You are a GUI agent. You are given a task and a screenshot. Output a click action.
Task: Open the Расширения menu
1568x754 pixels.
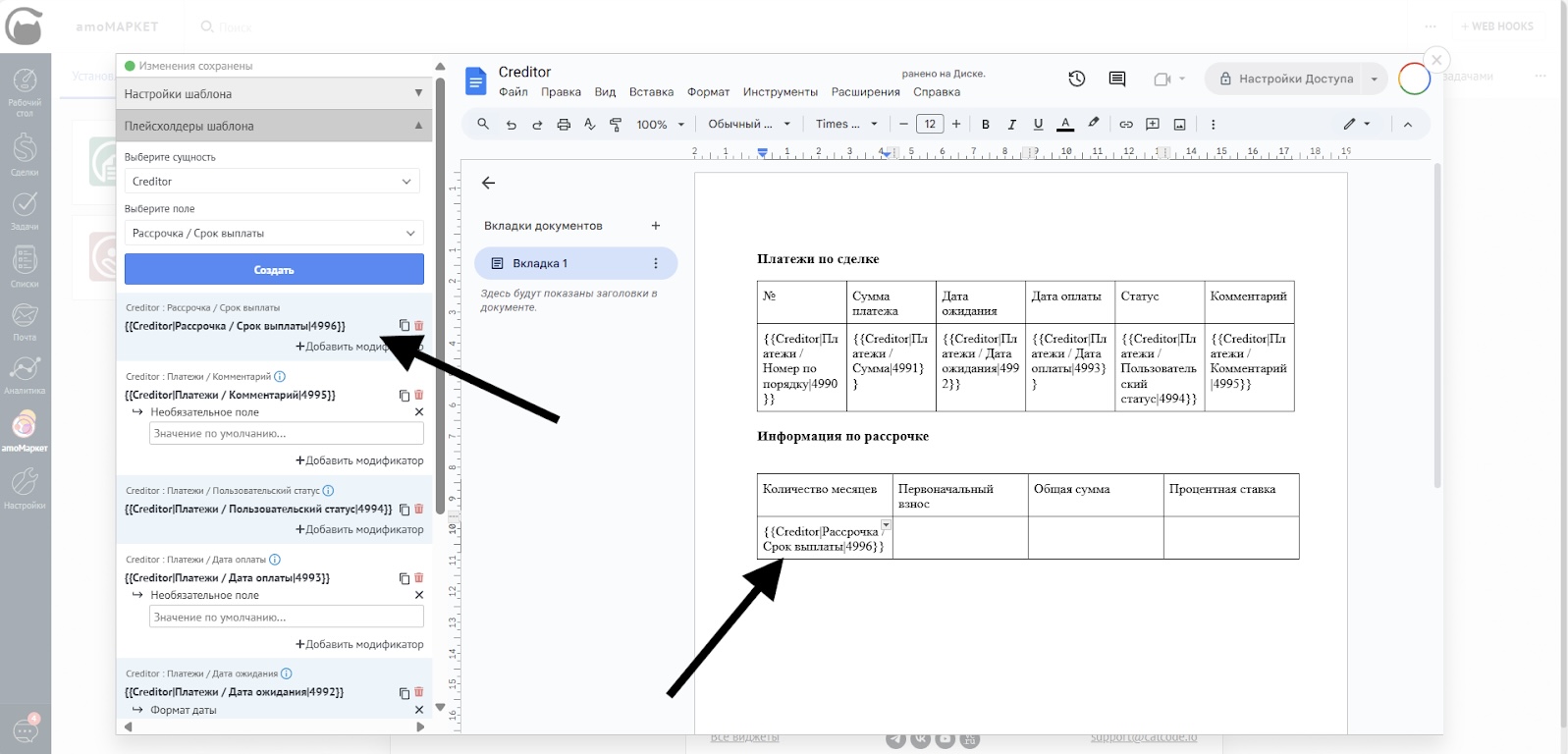[865, 92]
